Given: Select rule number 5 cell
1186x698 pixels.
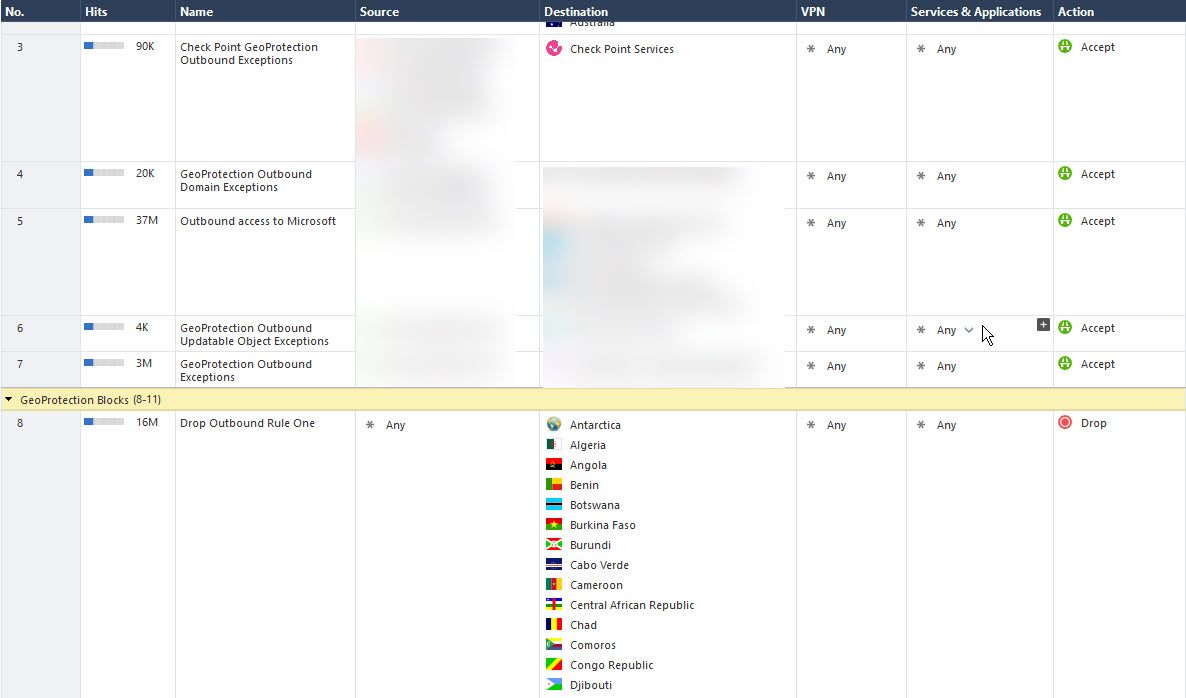Looking at the screenshot, I should tap(40, 262).
